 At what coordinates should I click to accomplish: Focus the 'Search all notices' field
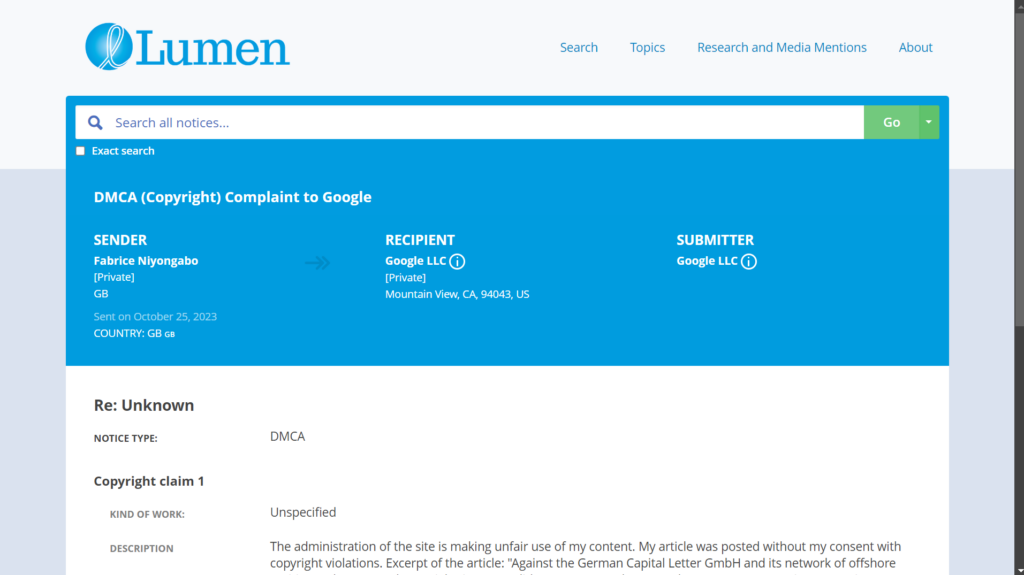[x=480, y=123]
